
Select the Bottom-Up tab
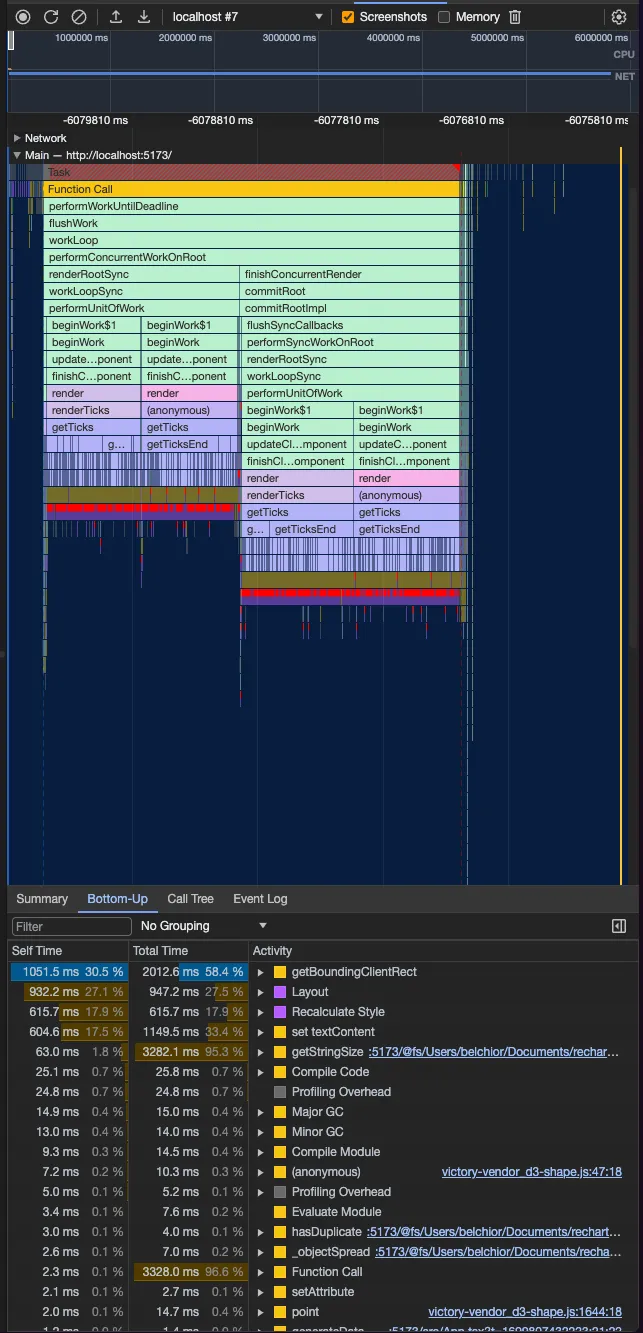pos(117,899)
